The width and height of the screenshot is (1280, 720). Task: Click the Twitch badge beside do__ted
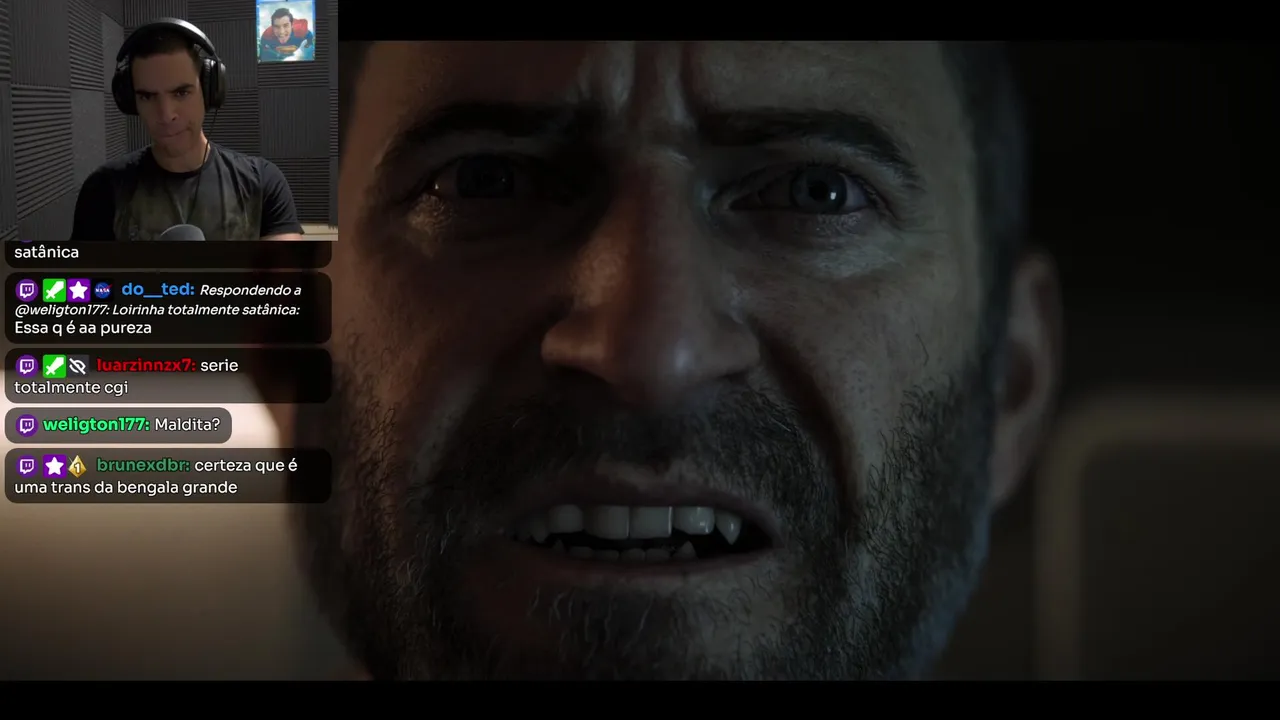click(27, 291)
